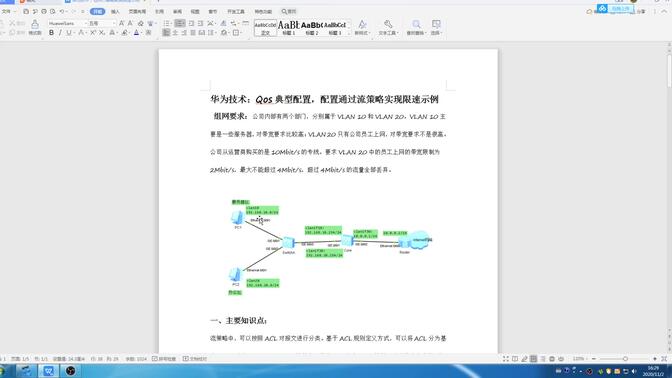Switch to page layout view icon

coord(533,359)
